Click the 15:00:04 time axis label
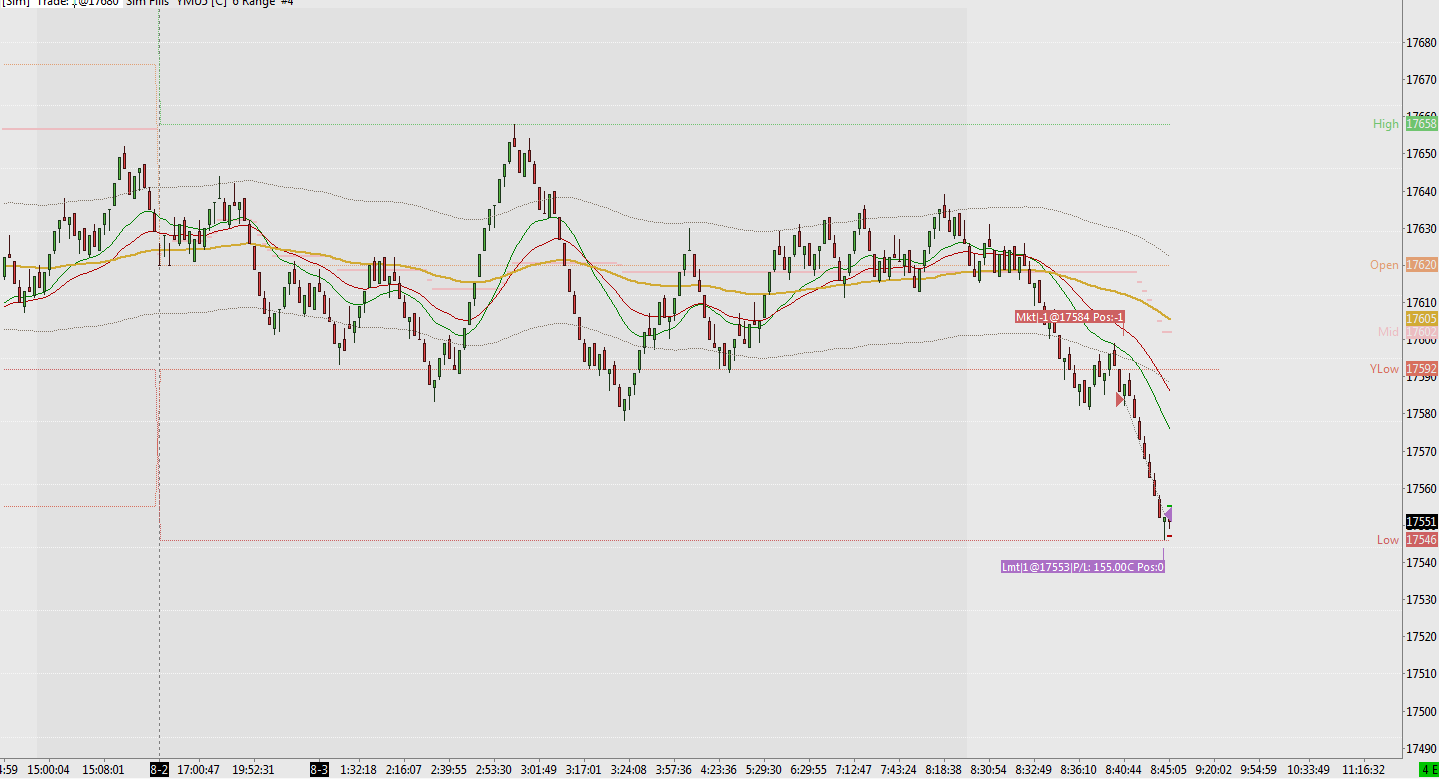Viewport: 1439px width, 779px height. (x=49, y=770)
